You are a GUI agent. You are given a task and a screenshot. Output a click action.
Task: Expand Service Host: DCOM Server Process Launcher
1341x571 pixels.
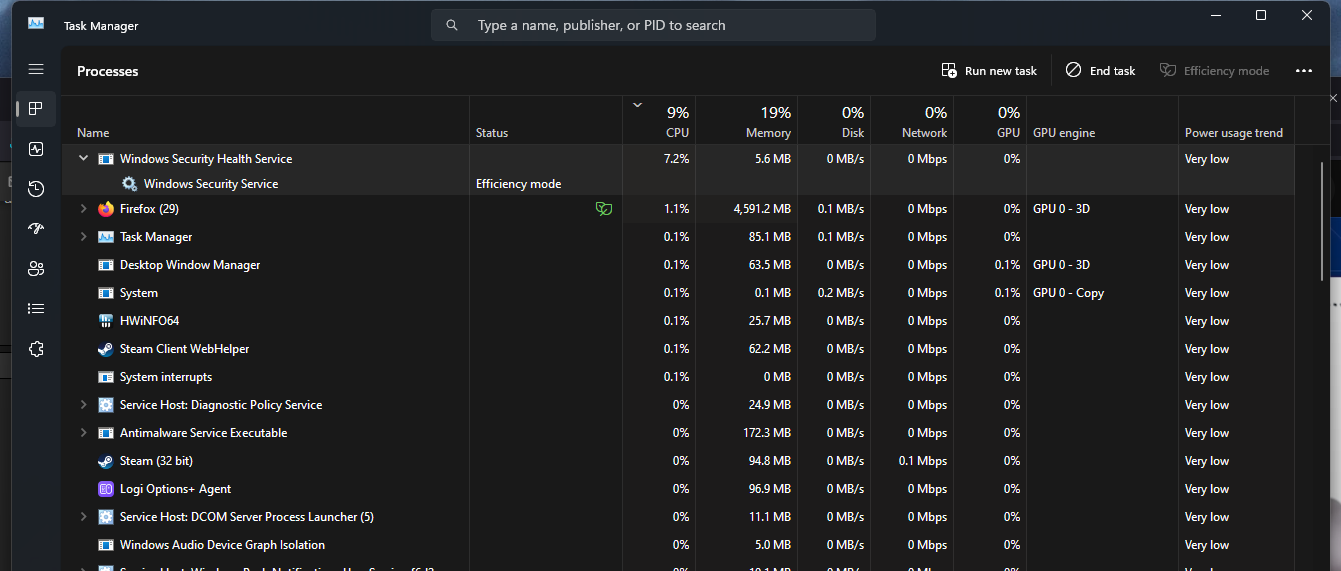coord(84,517)
